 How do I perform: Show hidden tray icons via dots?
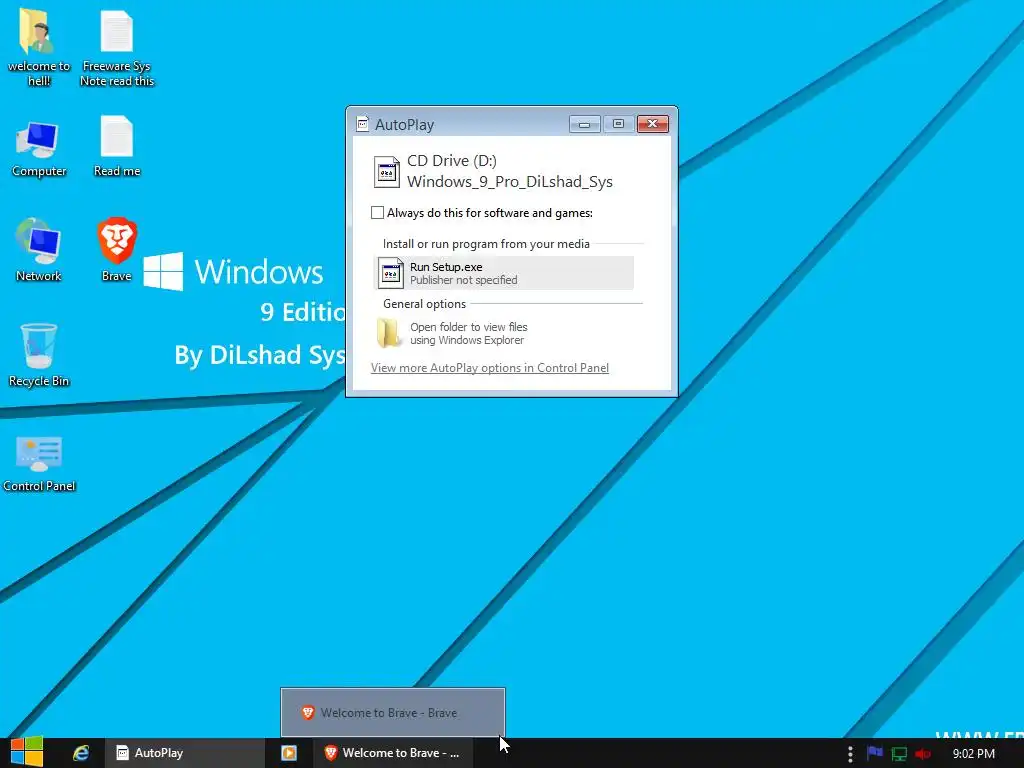pyautogui.click(x=850, y=754)
